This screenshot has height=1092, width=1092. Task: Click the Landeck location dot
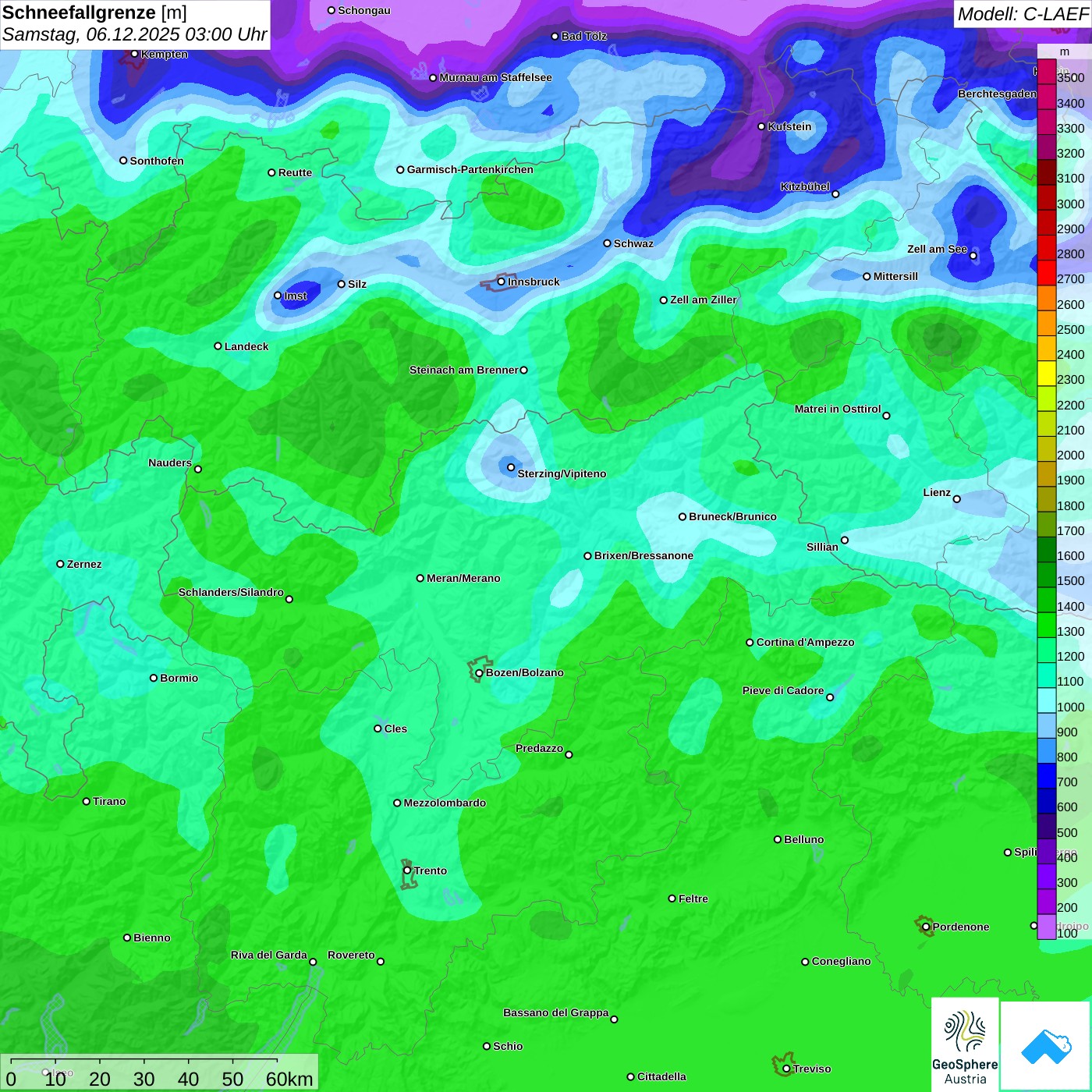(218, 346)
